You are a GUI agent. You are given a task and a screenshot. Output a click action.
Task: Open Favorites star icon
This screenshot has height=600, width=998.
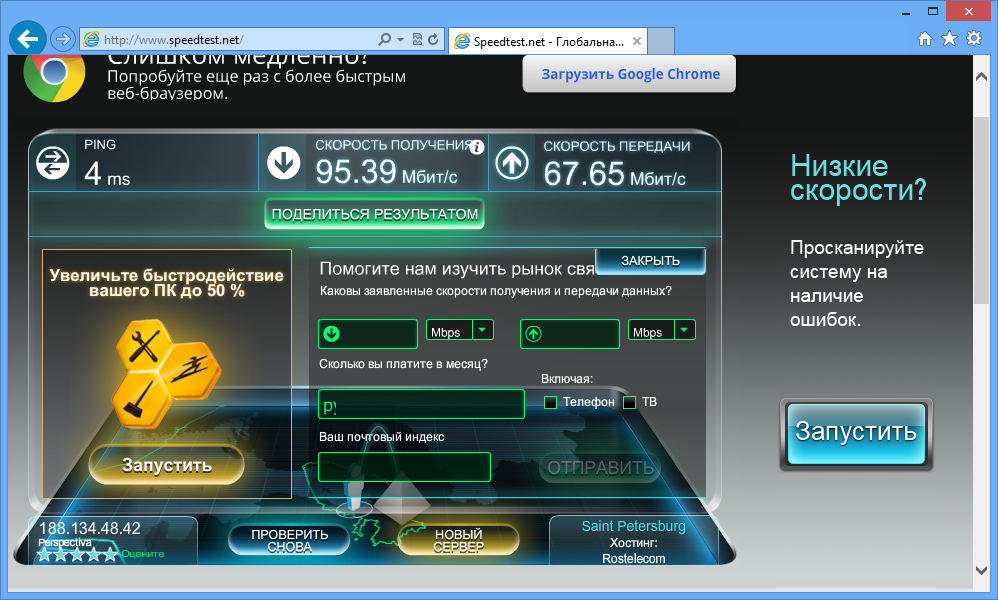pos(949,39)
